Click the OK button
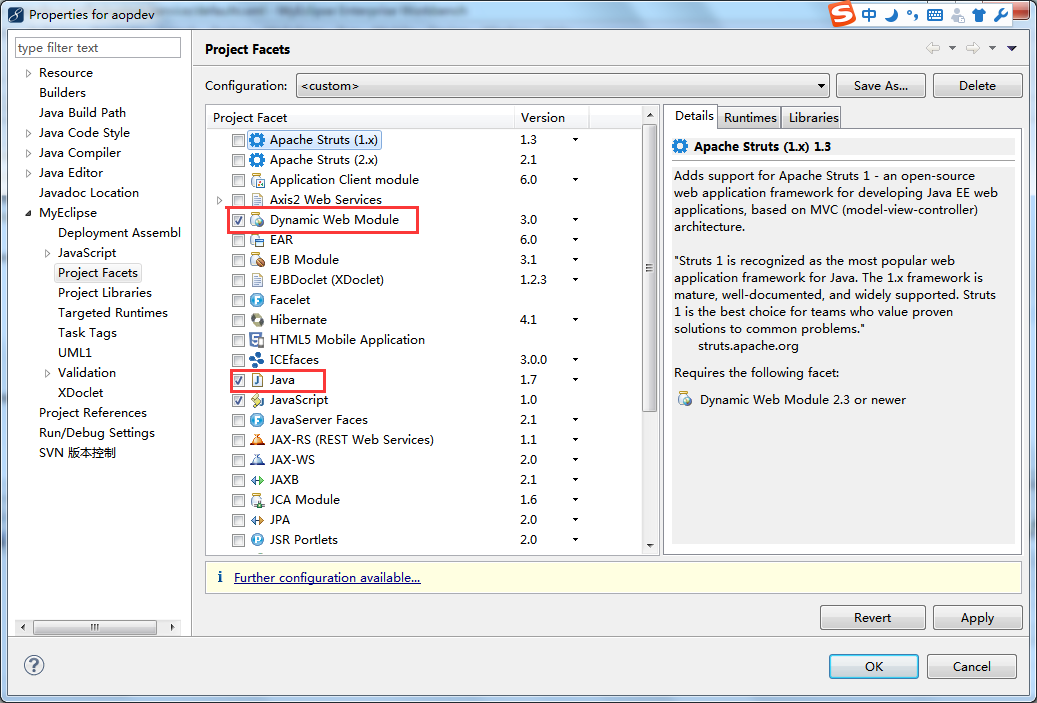 874,667
